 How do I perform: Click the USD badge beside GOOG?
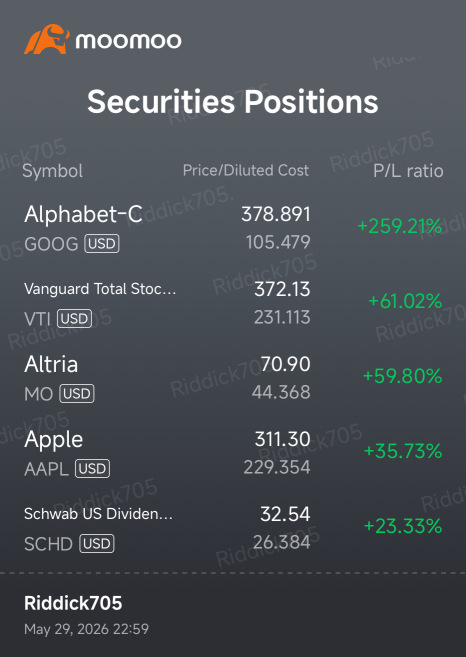(102, 244)
